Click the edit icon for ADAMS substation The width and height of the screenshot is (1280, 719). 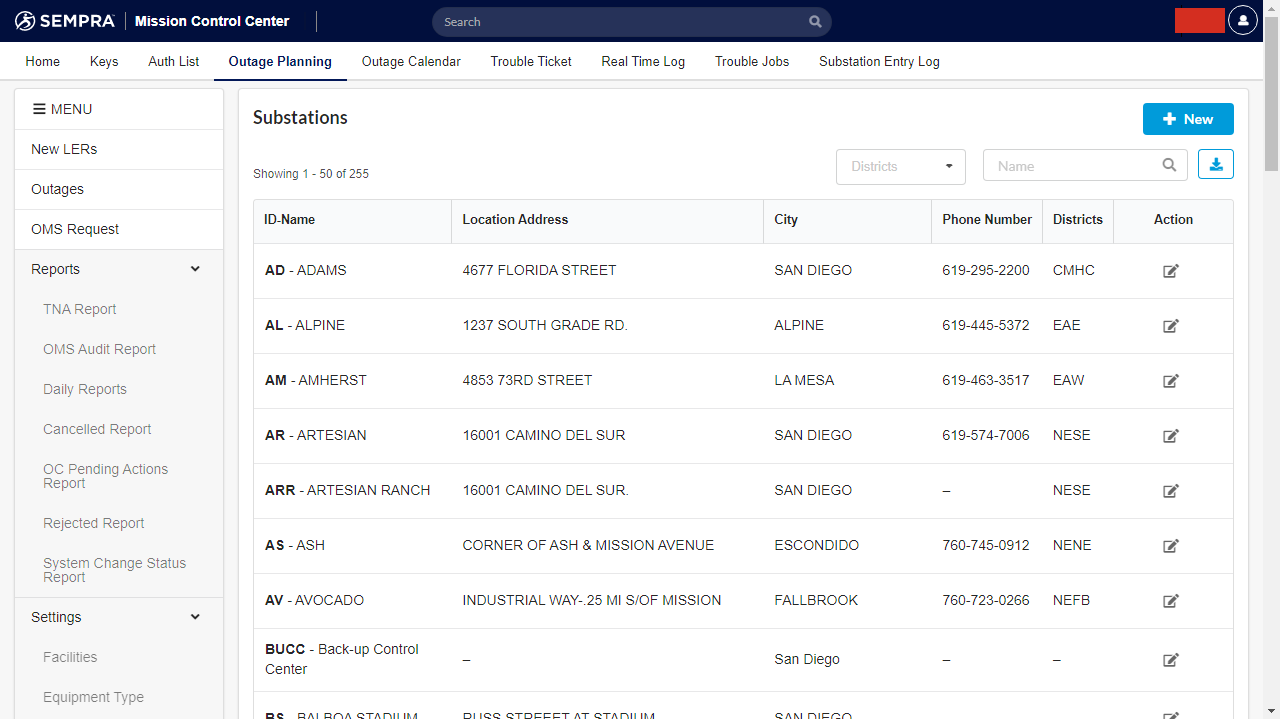pyautogui.click(x=1170, y=271)
